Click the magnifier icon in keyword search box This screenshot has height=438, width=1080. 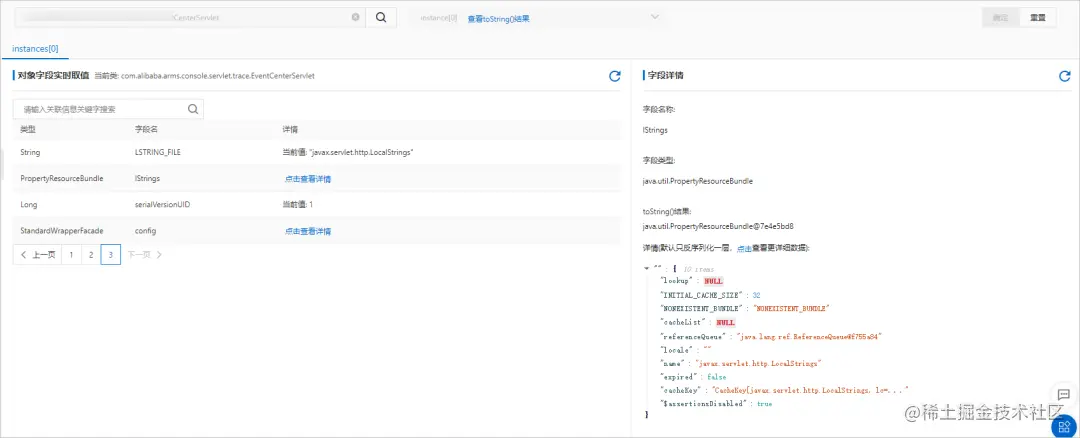193,109
